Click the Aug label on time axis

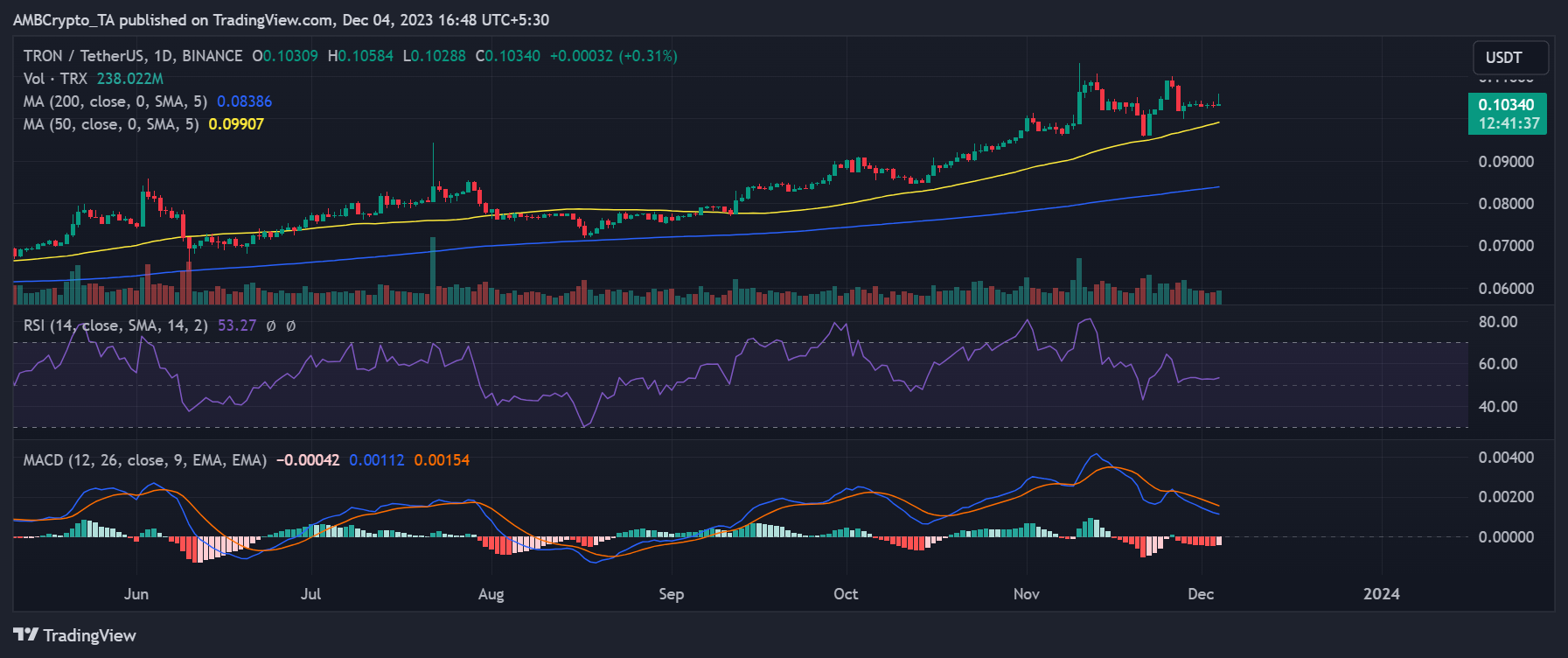[491, 594]
